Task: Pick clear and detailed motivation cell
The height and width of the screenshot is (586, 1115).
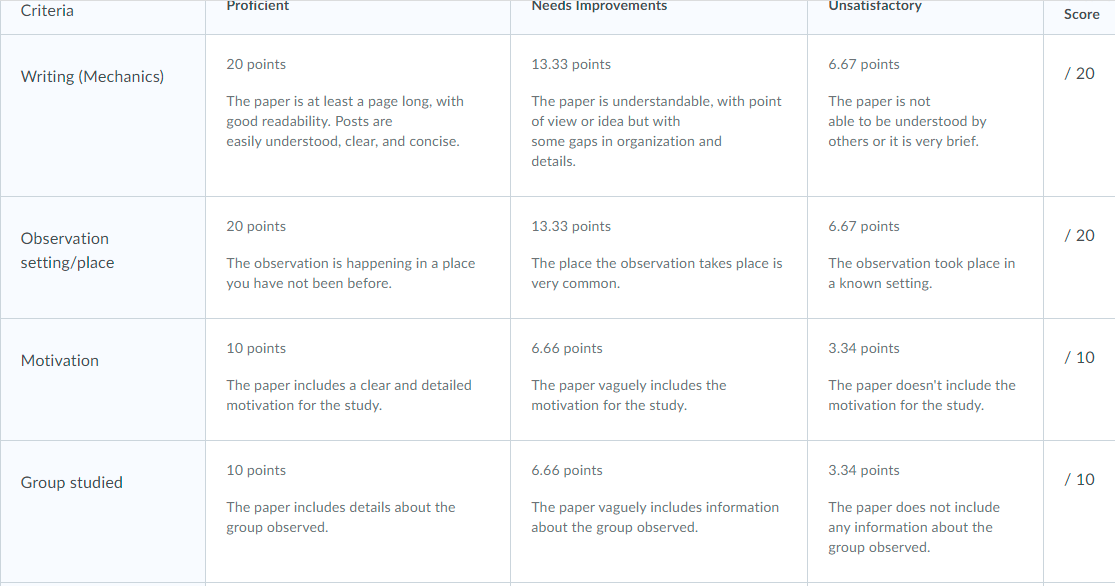Action: [358, 380]
